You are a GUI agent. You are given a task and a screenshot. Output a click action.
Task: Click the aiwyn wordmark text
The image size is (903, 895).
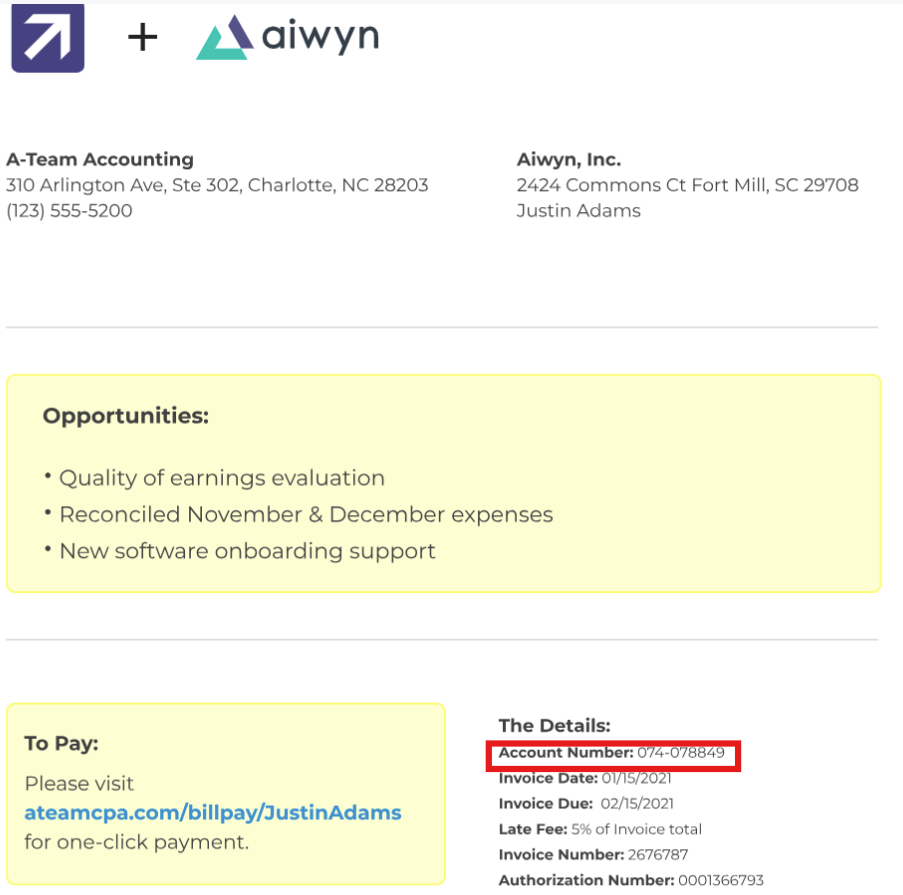[321, 38]
